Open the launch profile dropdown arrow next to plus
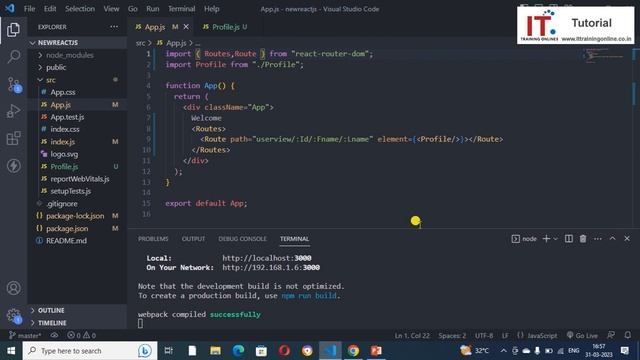Screen dimensions: 640x360 (555, 239)
